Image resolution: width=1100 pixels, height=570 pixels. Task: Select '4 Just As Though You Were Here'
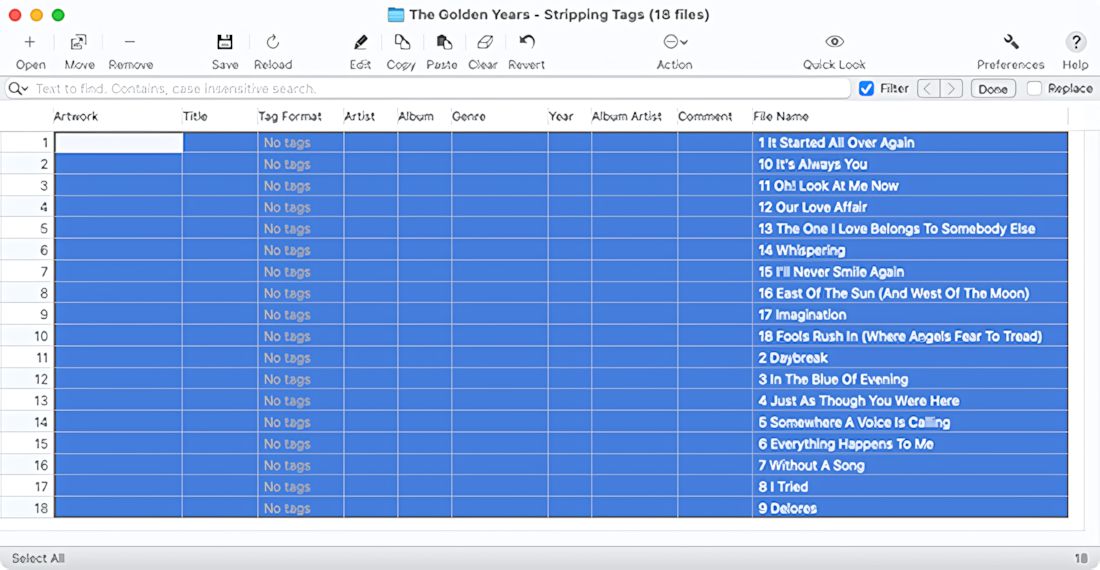(859, 401)
